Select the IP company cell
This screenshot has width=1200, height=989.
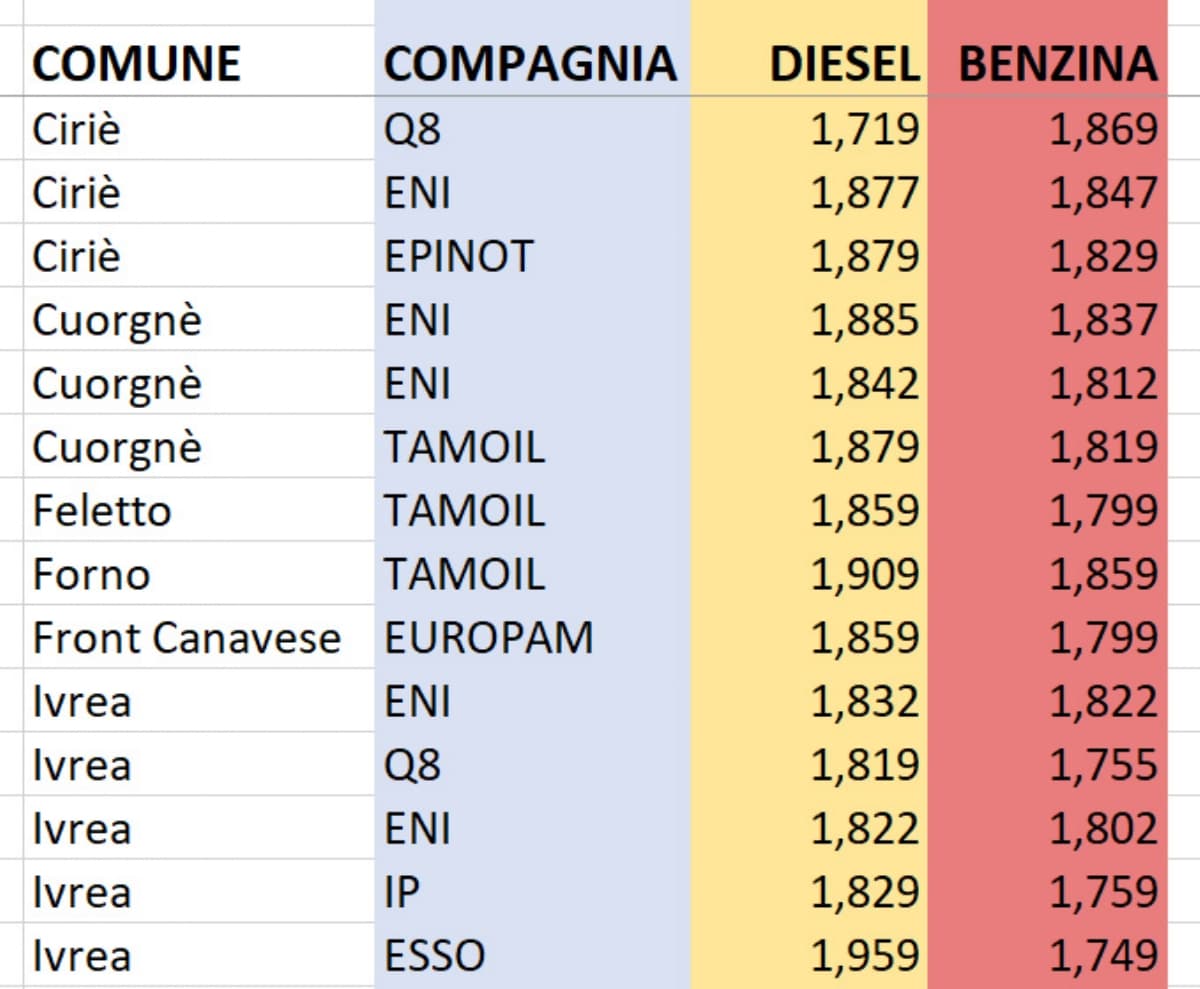(398, 892)
